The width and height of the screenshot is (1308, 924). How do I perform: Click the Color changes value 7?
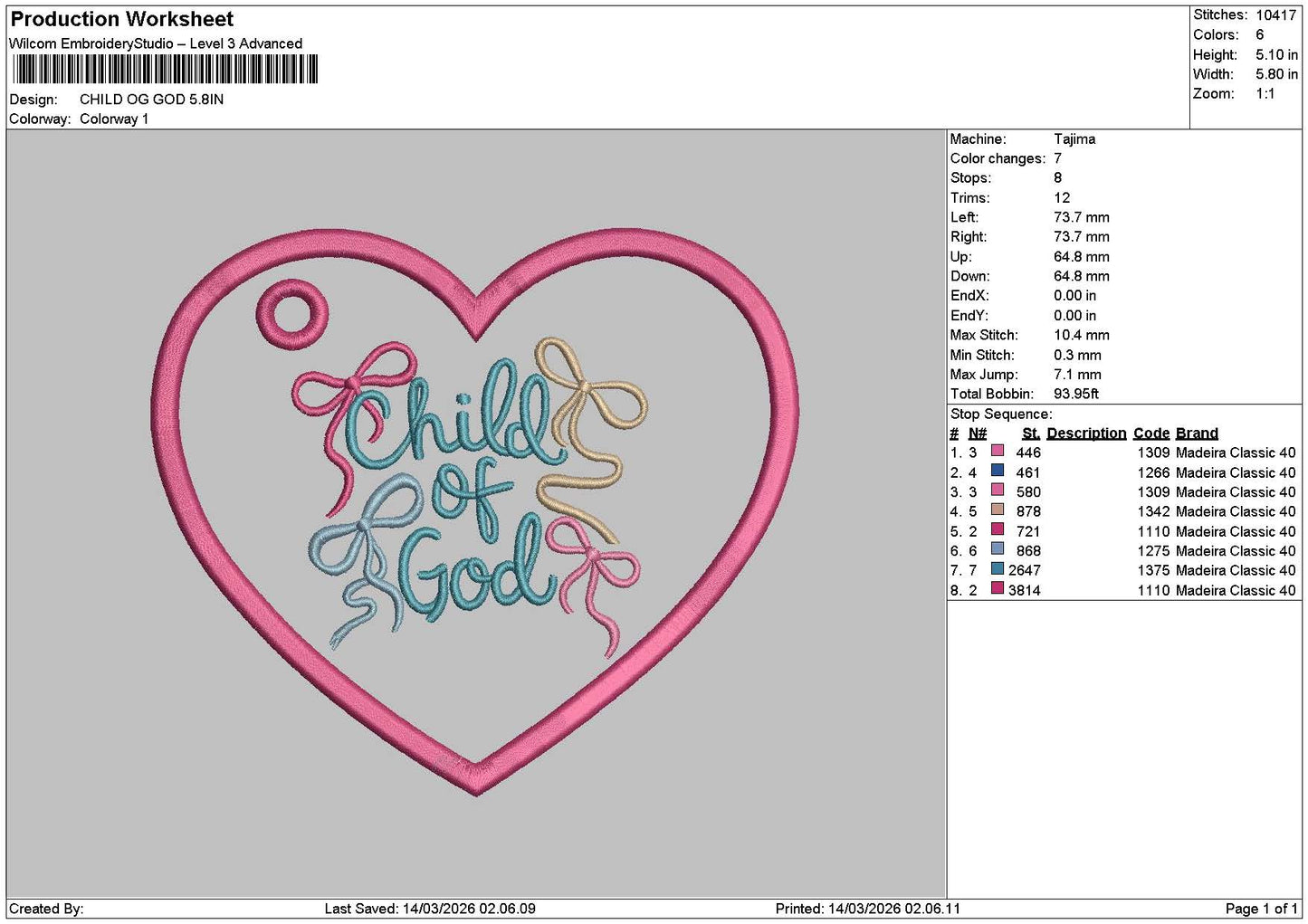pyautogui.click(x=1058, y=158)
